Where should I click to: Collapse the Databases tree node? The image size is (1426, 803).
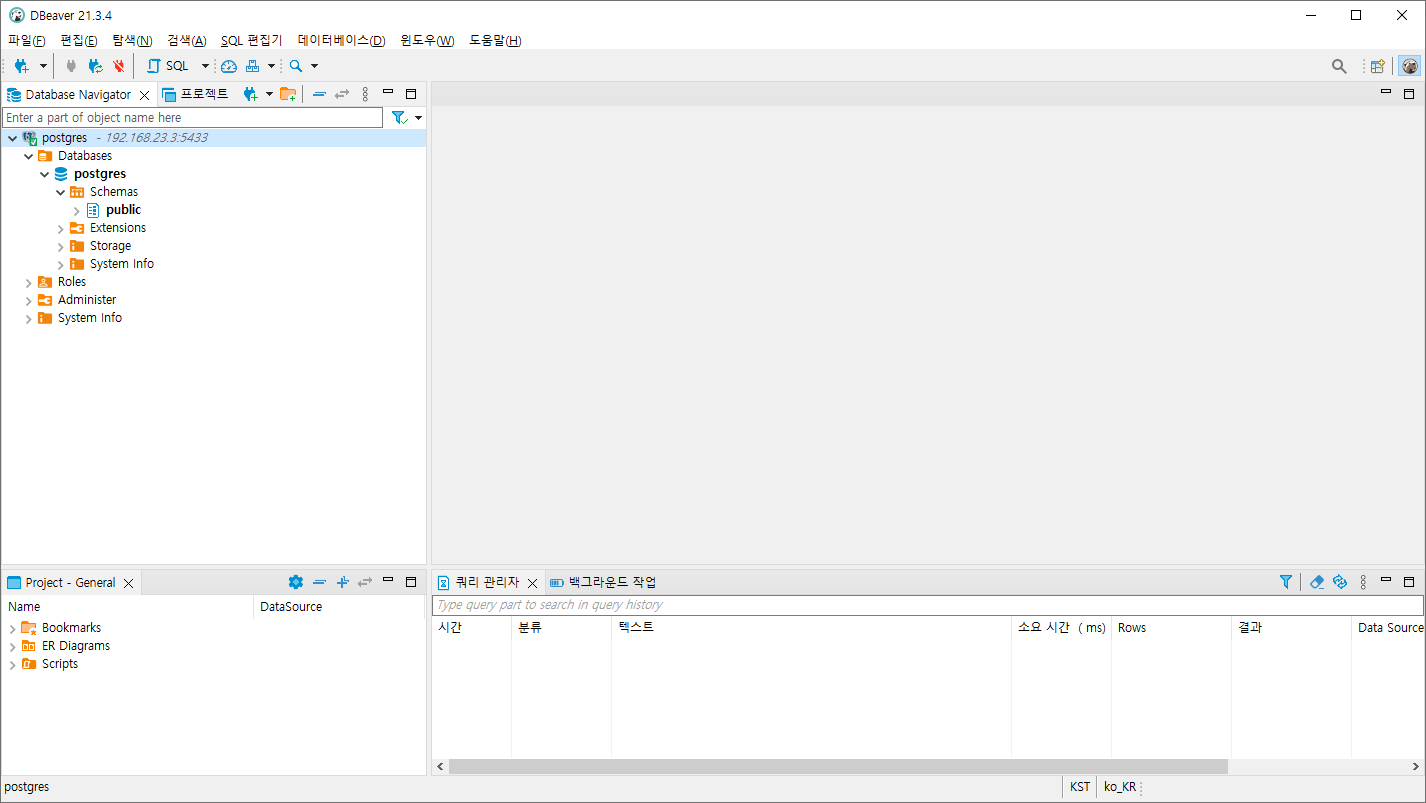(x=28, y=156)
